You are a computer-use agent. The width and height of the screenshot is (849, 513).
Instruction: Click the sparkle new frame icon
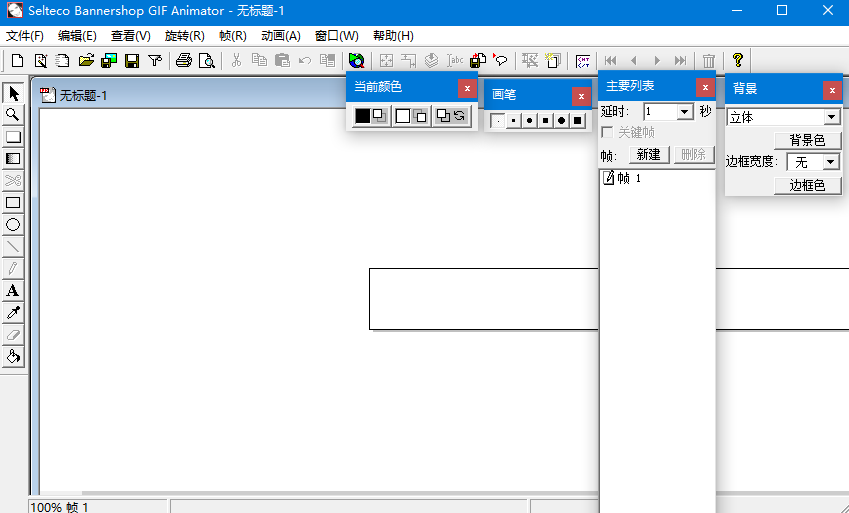[x=553, y=60]
